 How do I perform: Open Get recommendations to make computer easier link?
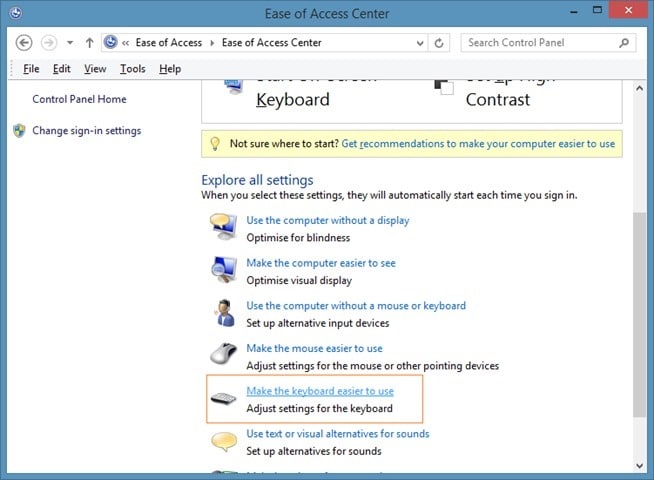[478, 144]
